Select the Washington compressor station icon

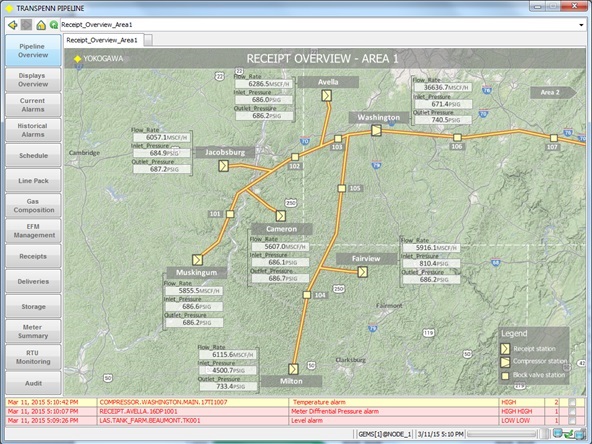[x=376, y=131]
